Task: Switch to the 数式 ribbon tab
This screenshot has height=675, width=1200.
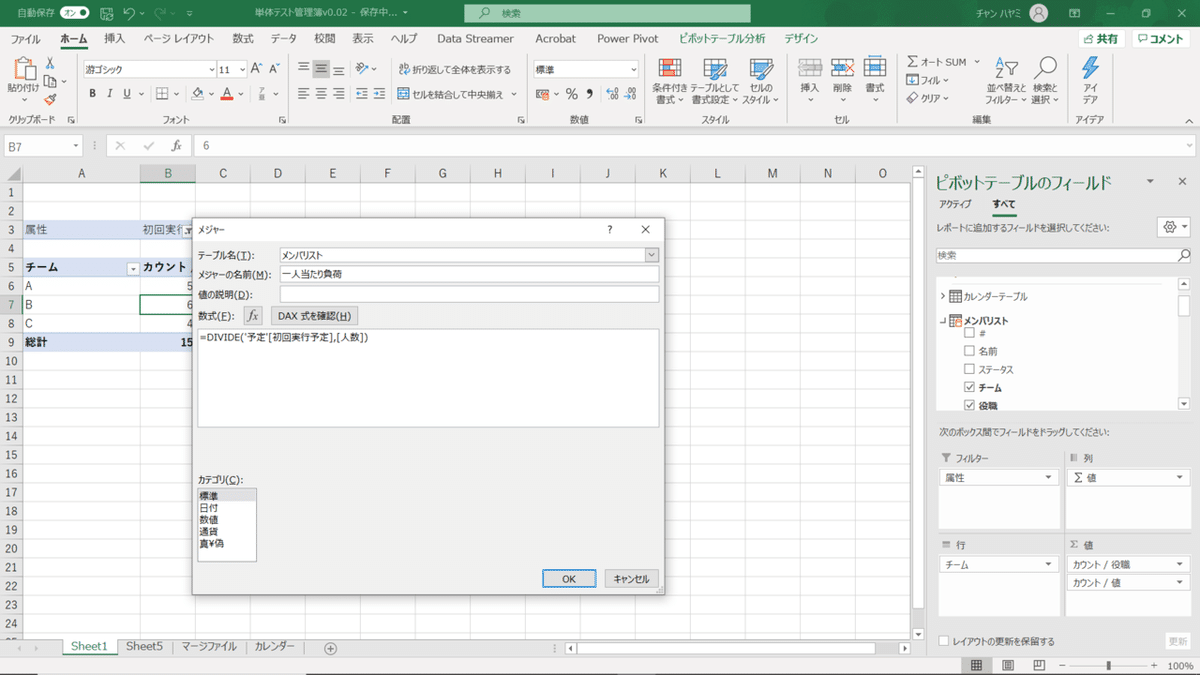Action: [x=243, y=39]
